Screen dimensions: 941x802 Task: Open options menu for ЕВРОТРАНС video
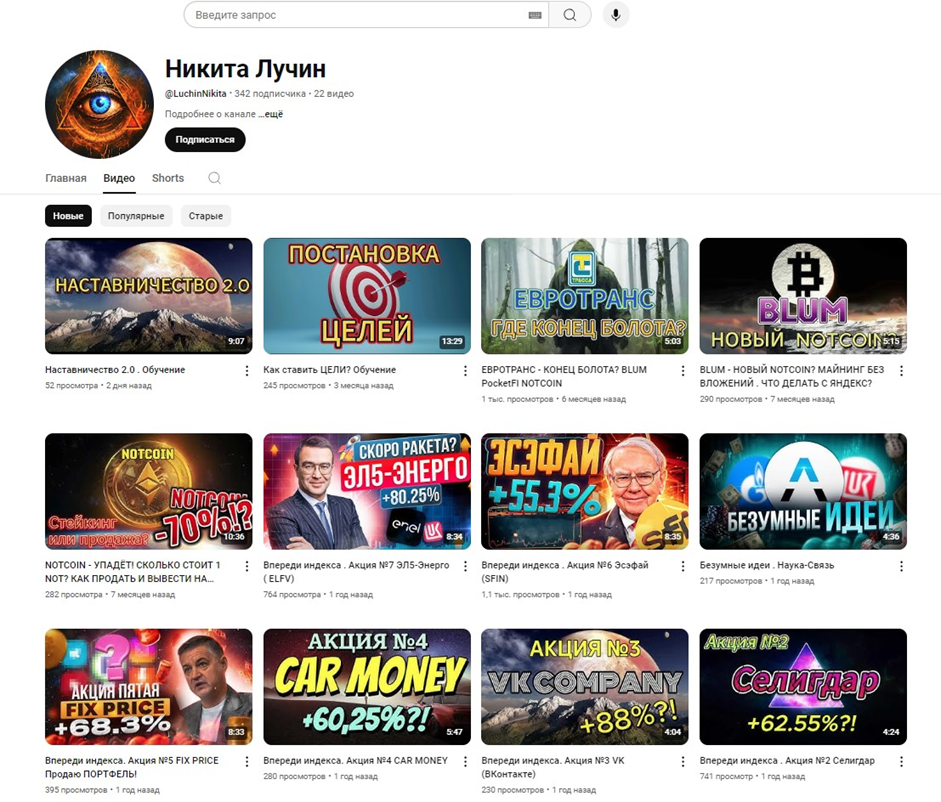pyautogui.click(x=682, y=371)
